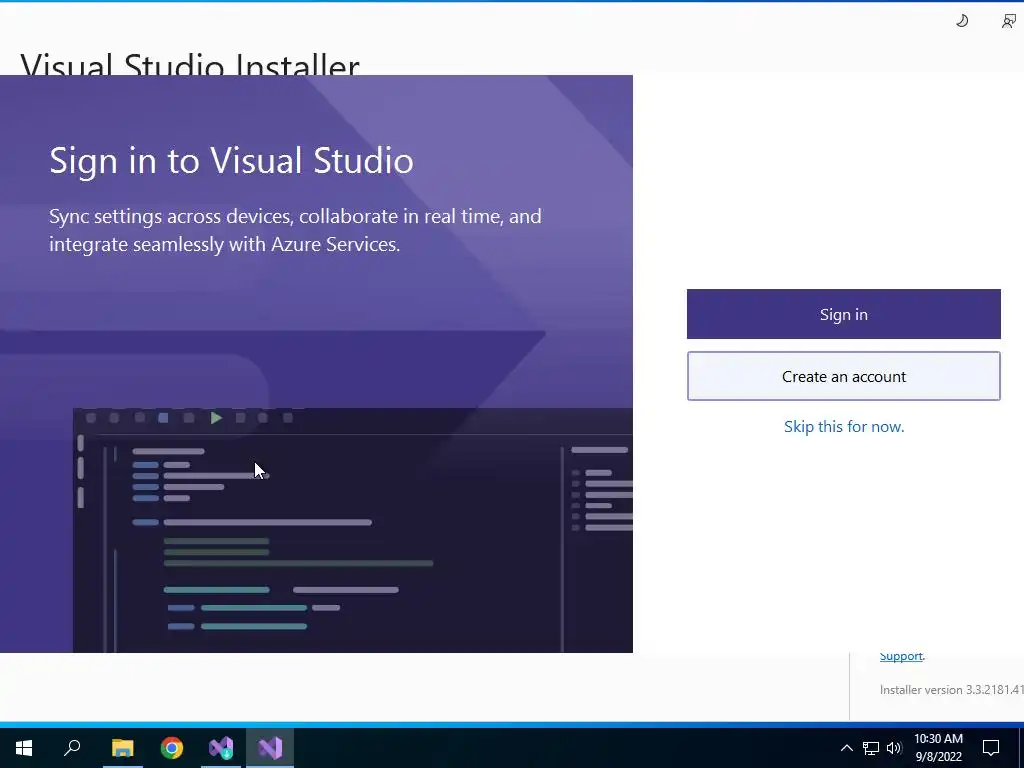Image resolution: width=1024 pixels, height=768 pixels.
Task: Launch File Explorer from the taskbar
Action: (122, 748)
